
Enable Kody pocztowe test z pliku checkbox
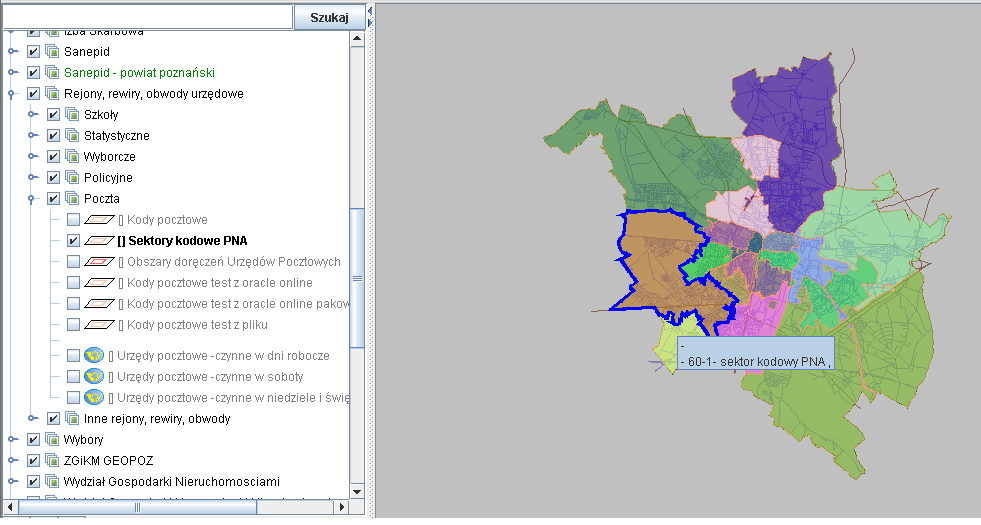73,325
